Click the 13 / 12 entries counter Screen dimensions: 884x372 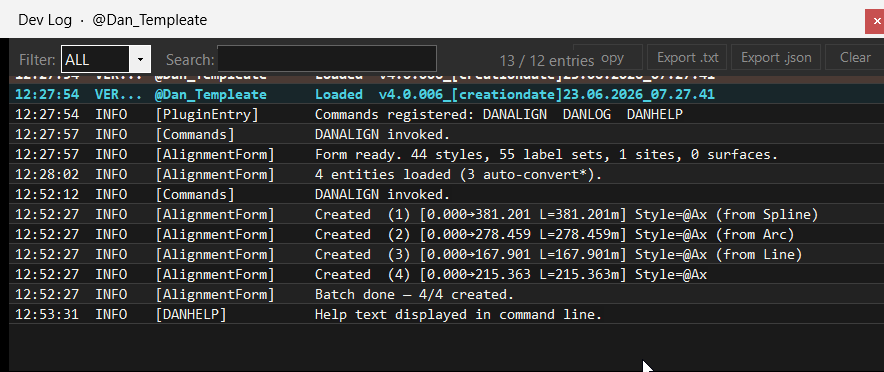click(546, 61)
